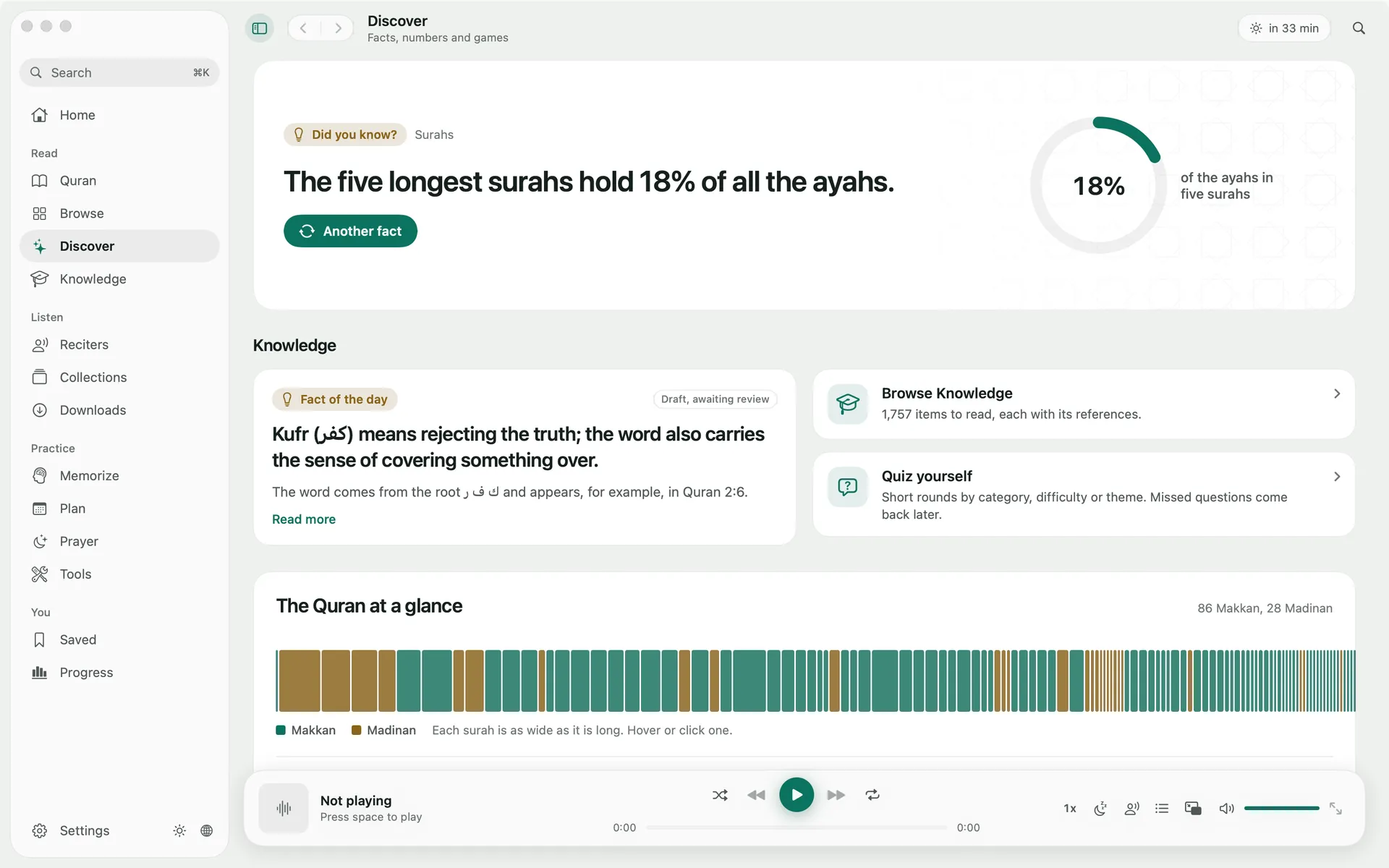Open Collections in the sidebar
Image resolution: width=1389 pixels, height=868 pixels.
pyautogui.click(x=119, y=378)
